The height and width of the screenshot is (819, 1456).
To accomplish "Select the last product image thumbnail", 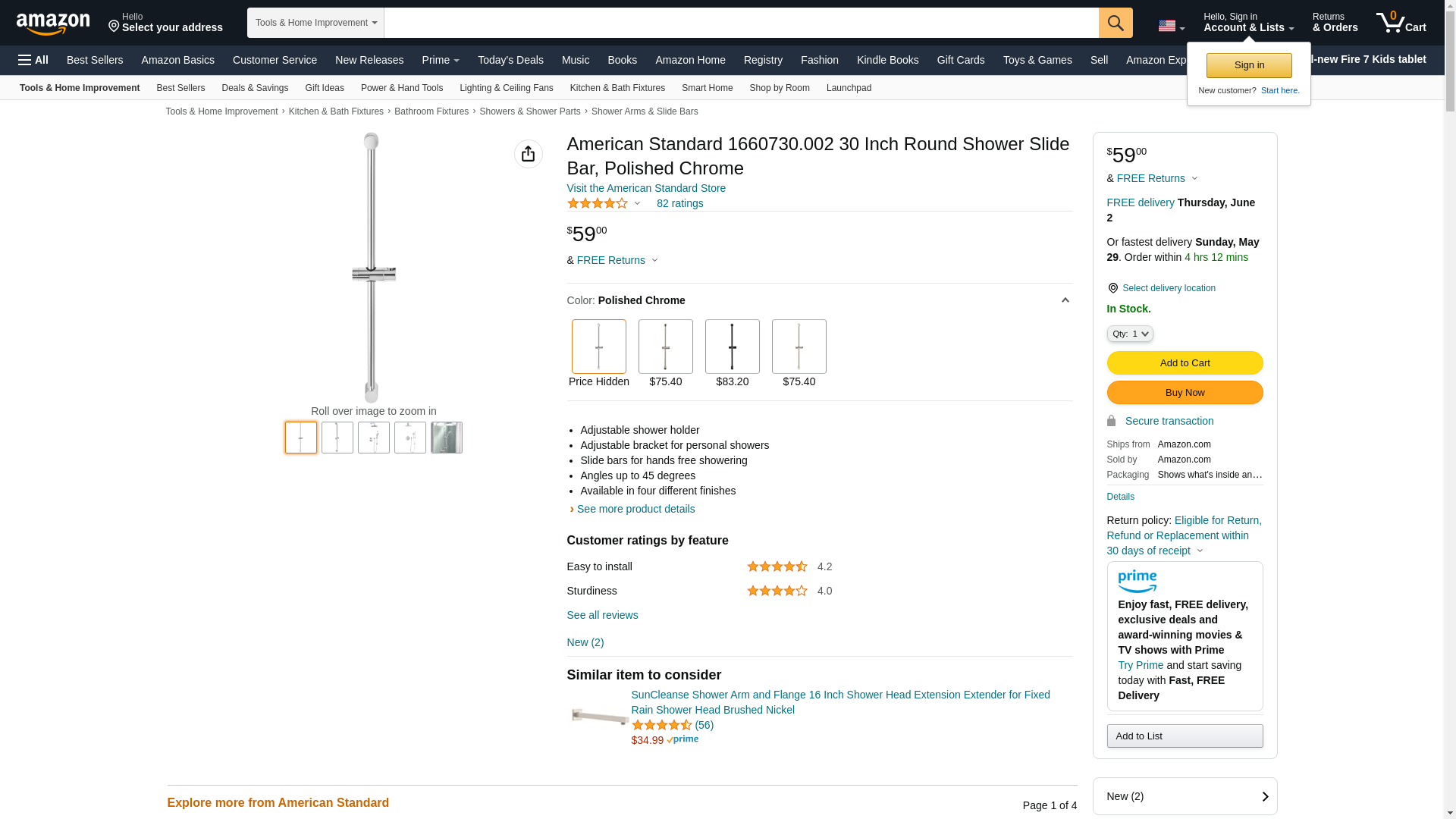I will click(446, 438).
